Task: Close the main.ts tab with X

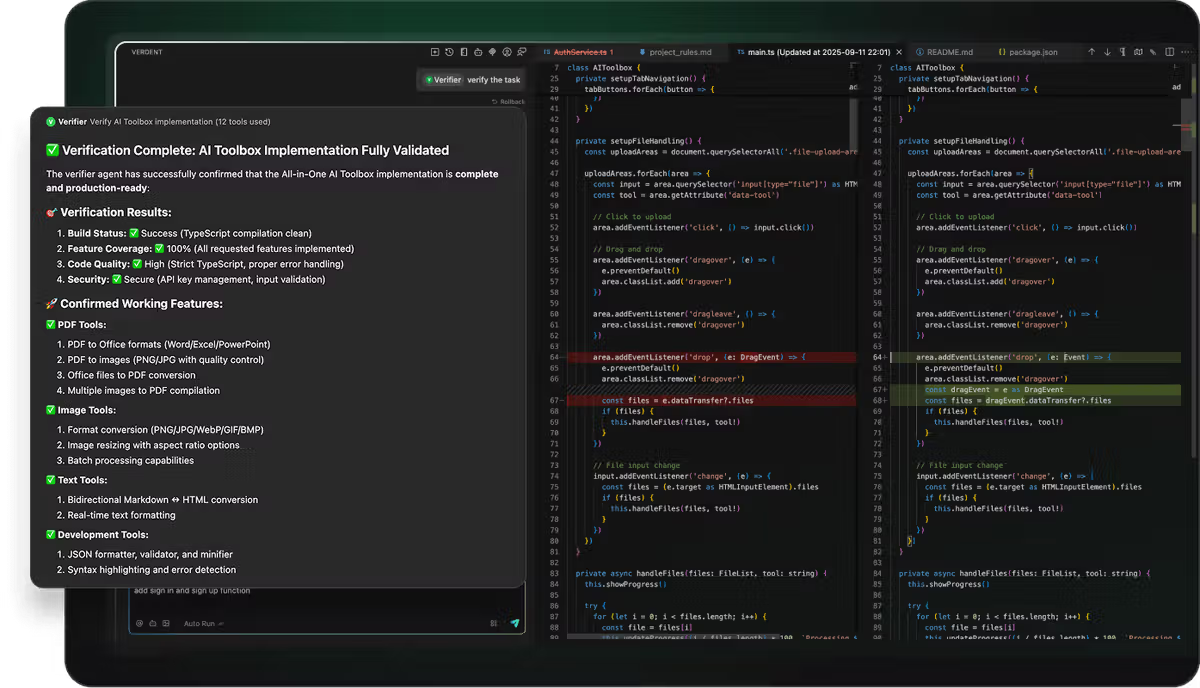Action: [x=898, y=52]
